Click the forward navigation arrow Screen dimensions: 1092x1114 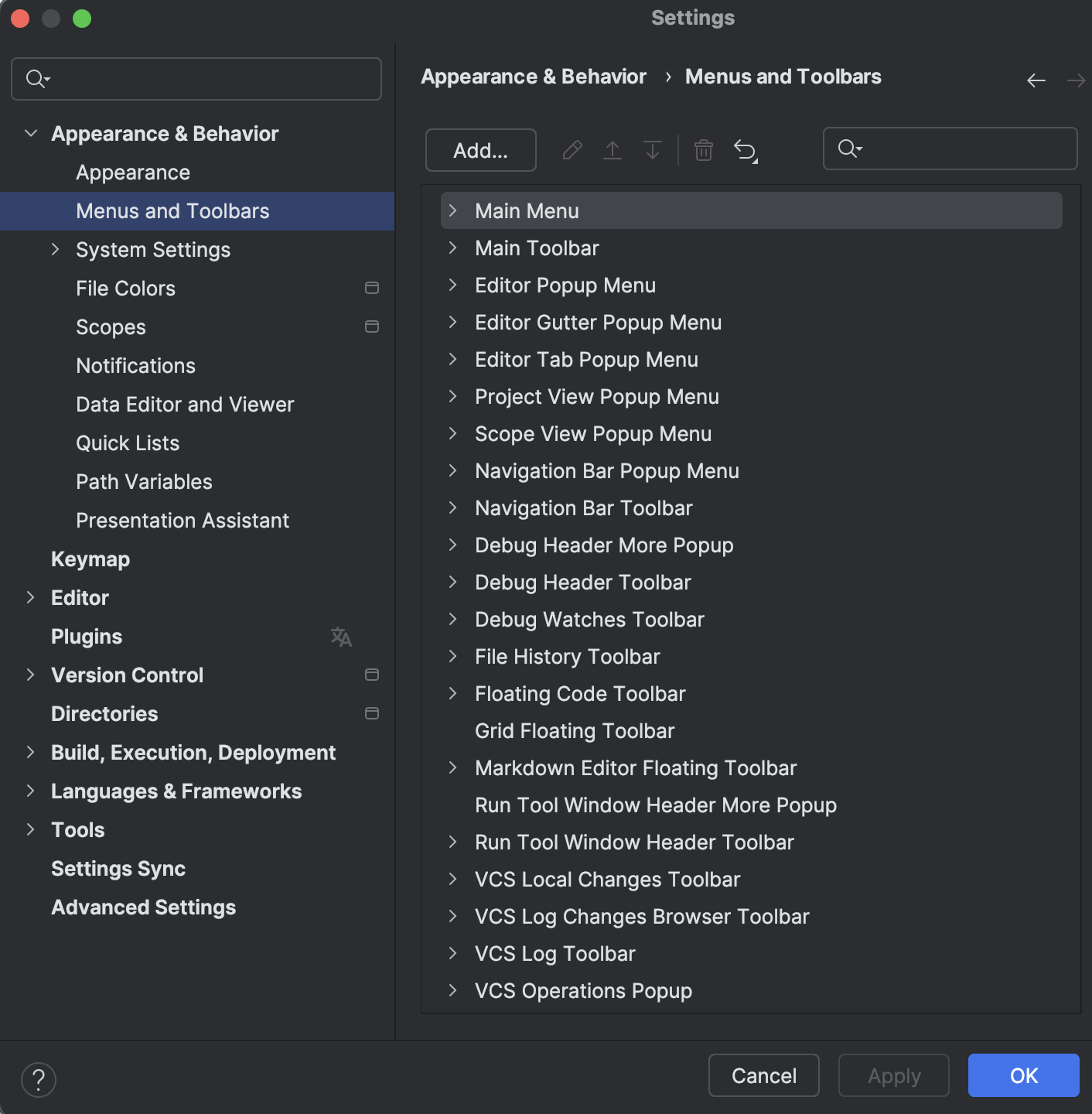tap(1075, 80)
